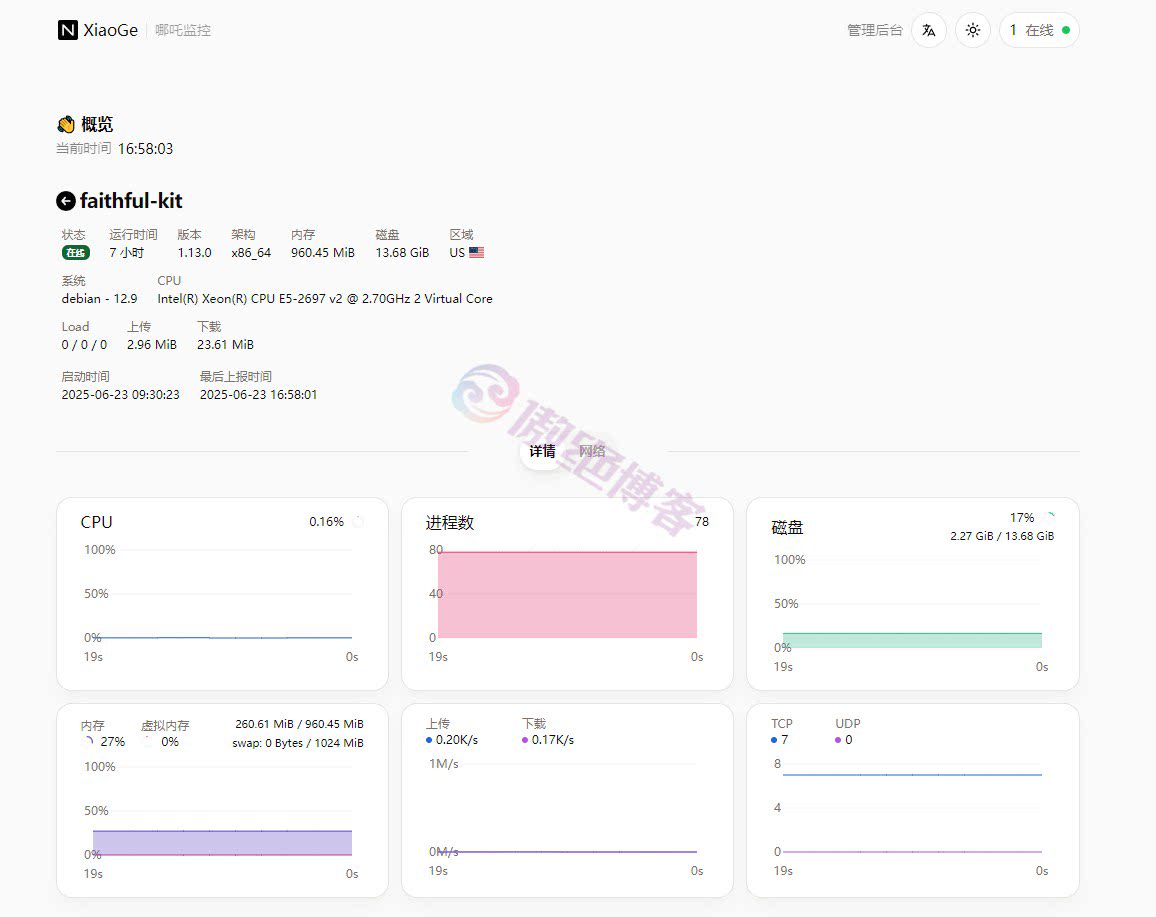Click the 进程数 card title

coord(450,523)
